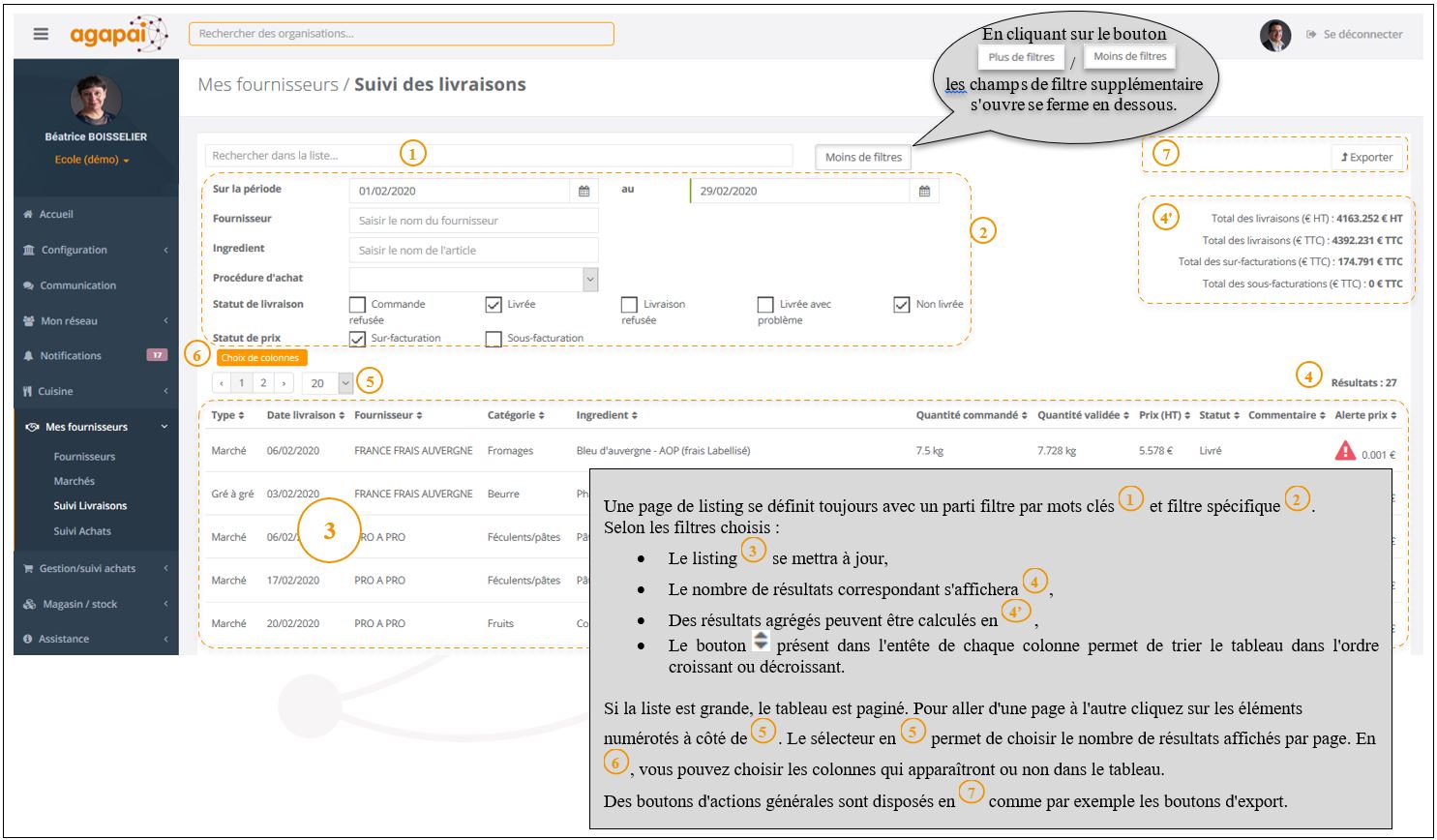Open Notifications with bell icon
The image size is (1437, 840).
pos(28,356)
